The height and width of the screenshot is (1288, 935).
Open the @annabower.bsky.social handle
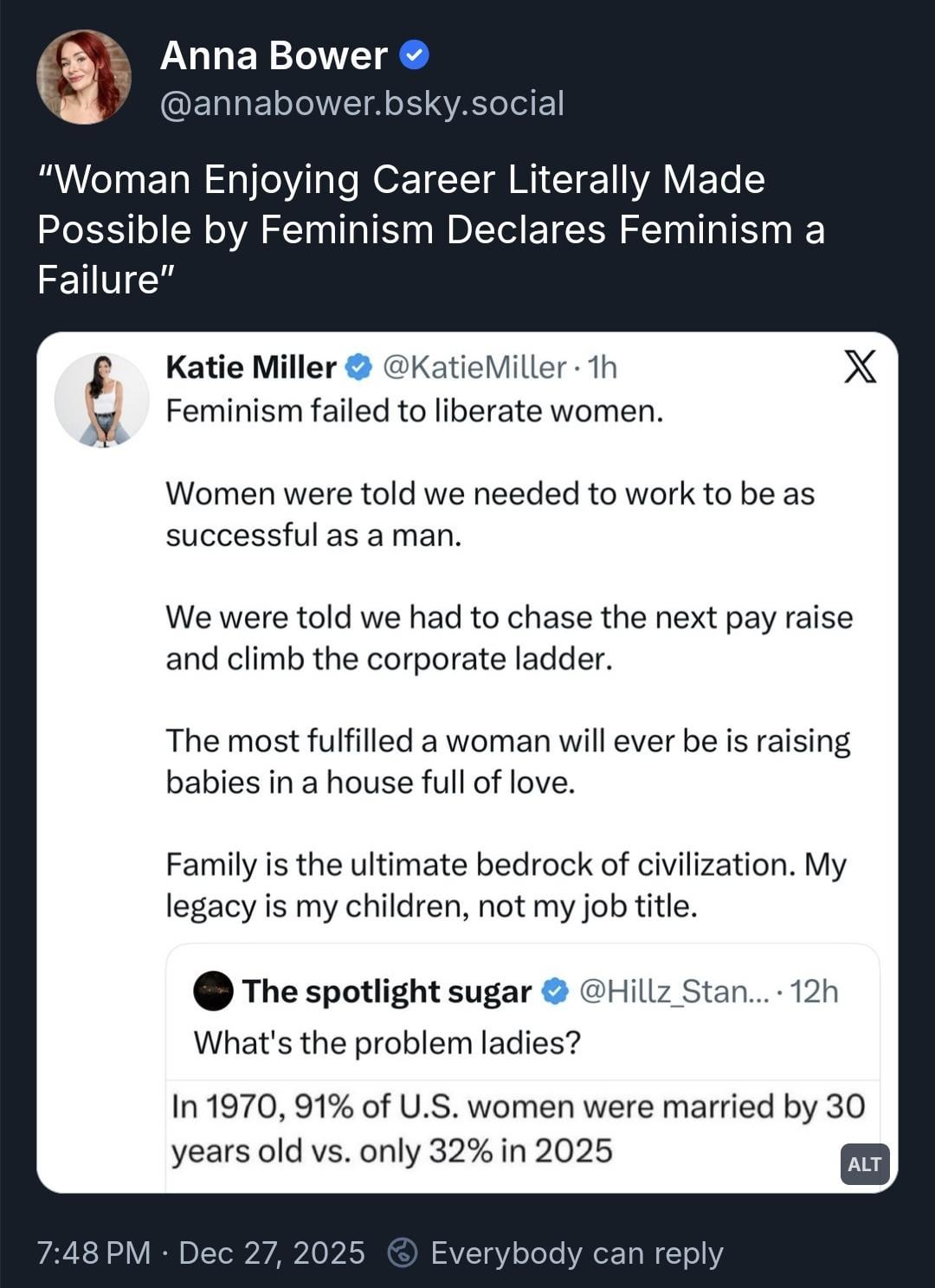[362, 103]
